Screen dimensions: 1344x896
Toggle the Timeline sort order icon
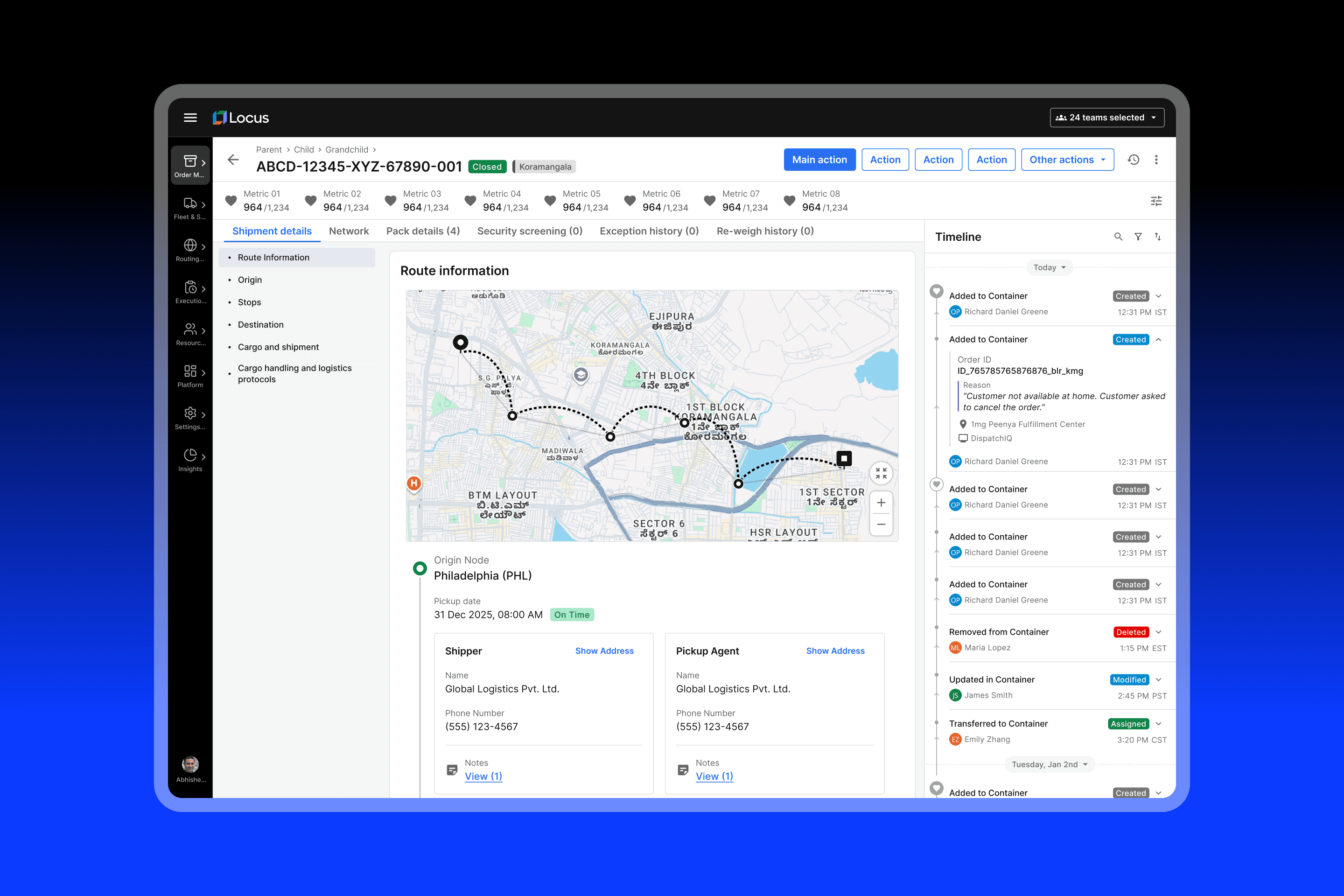click(x=1158, y=237)
